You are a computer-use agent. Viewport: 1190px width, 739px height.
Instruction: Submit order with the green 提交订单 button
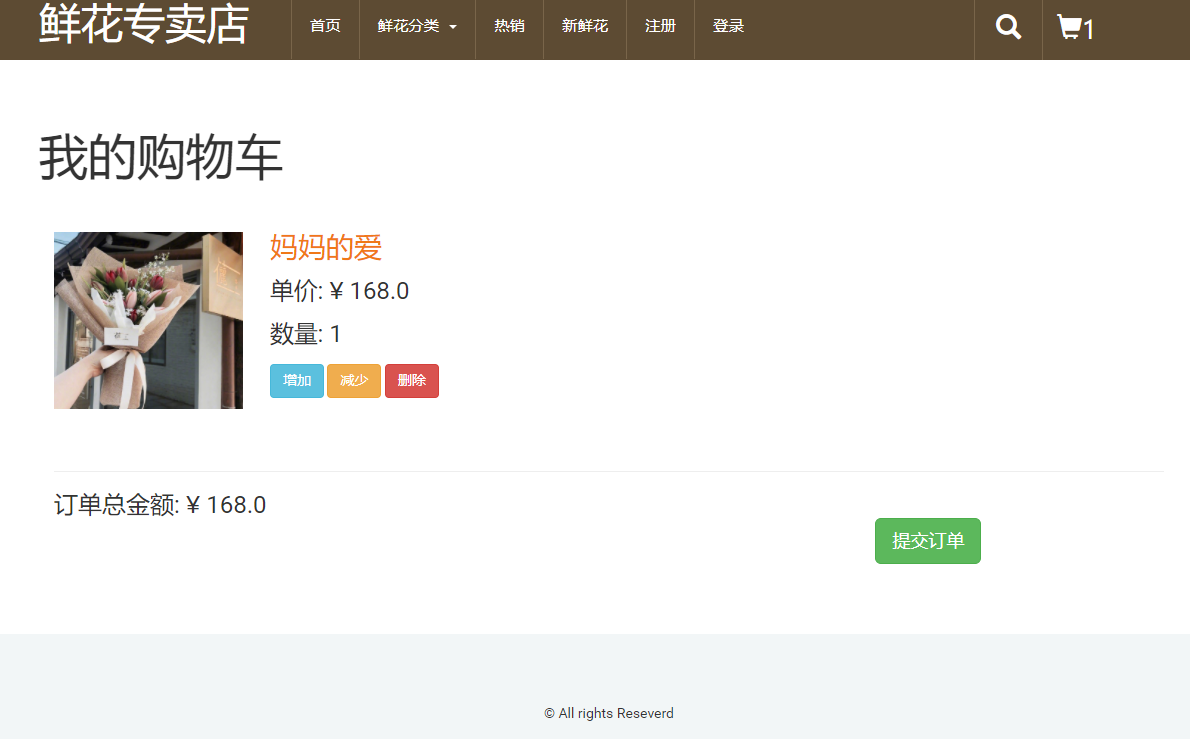tap(927, 541)
